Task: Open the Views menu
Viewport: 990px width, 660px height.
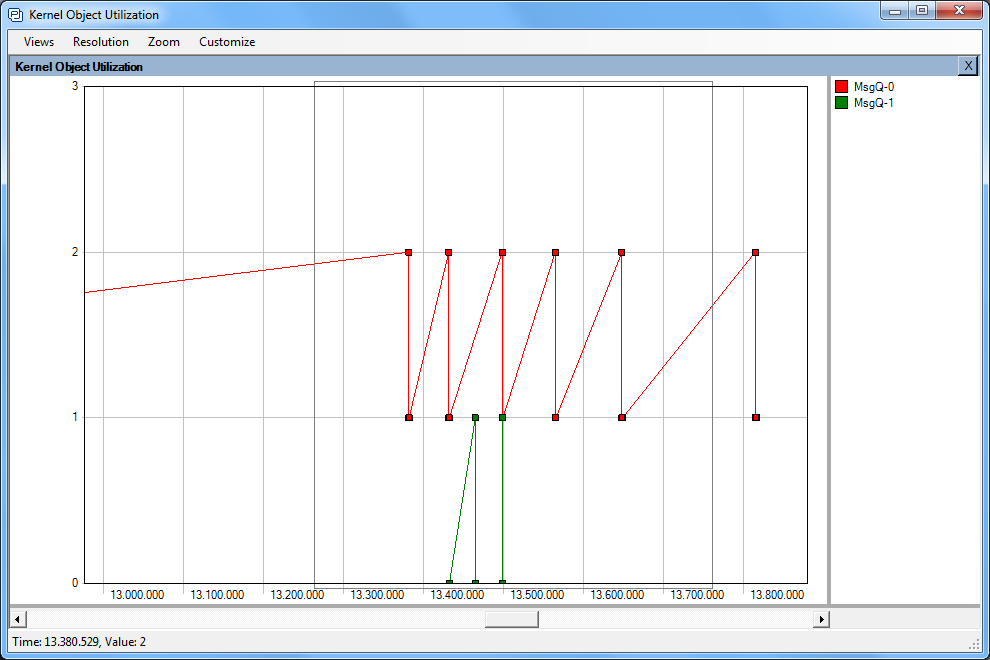Action: coord(39,42)
